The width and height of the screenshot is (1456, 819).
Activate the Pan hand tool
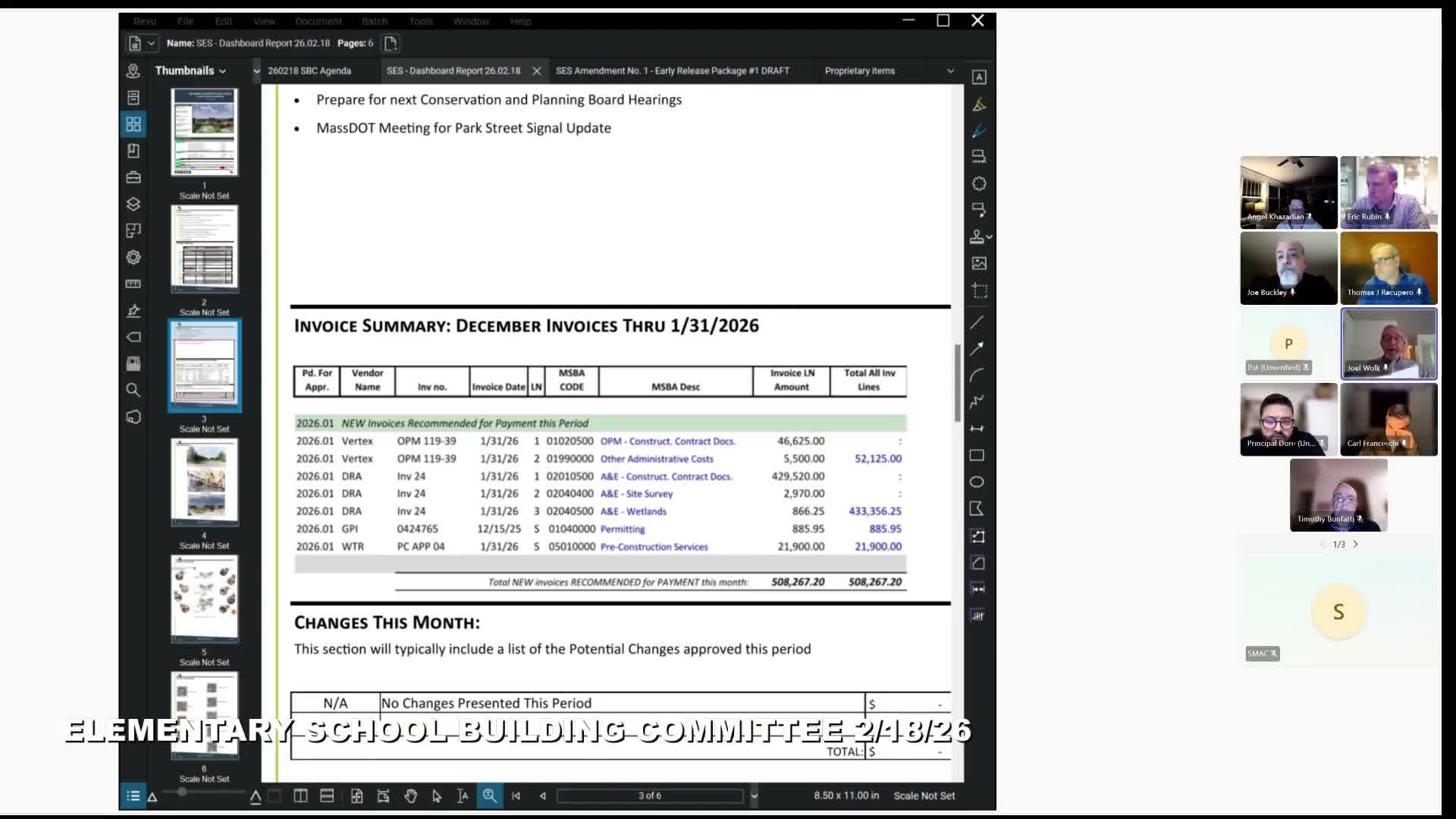[411, 795]
